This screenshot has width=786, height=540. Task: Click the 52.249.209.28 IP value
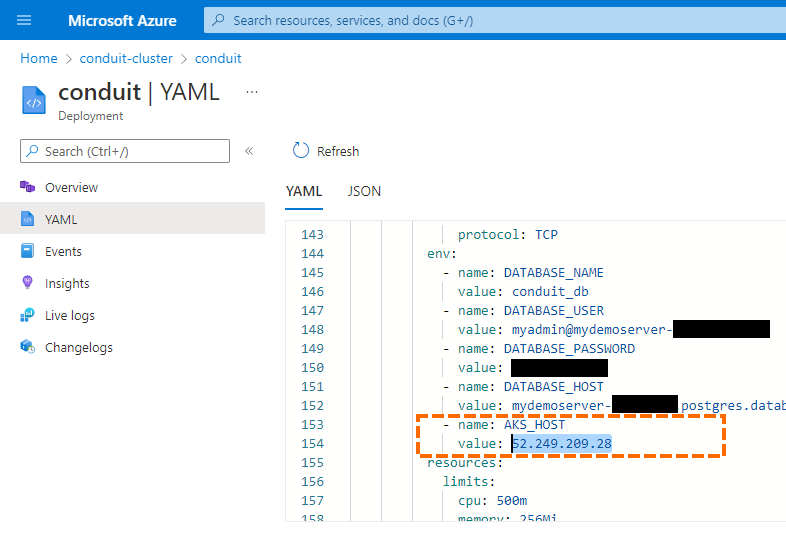point(561,444)
